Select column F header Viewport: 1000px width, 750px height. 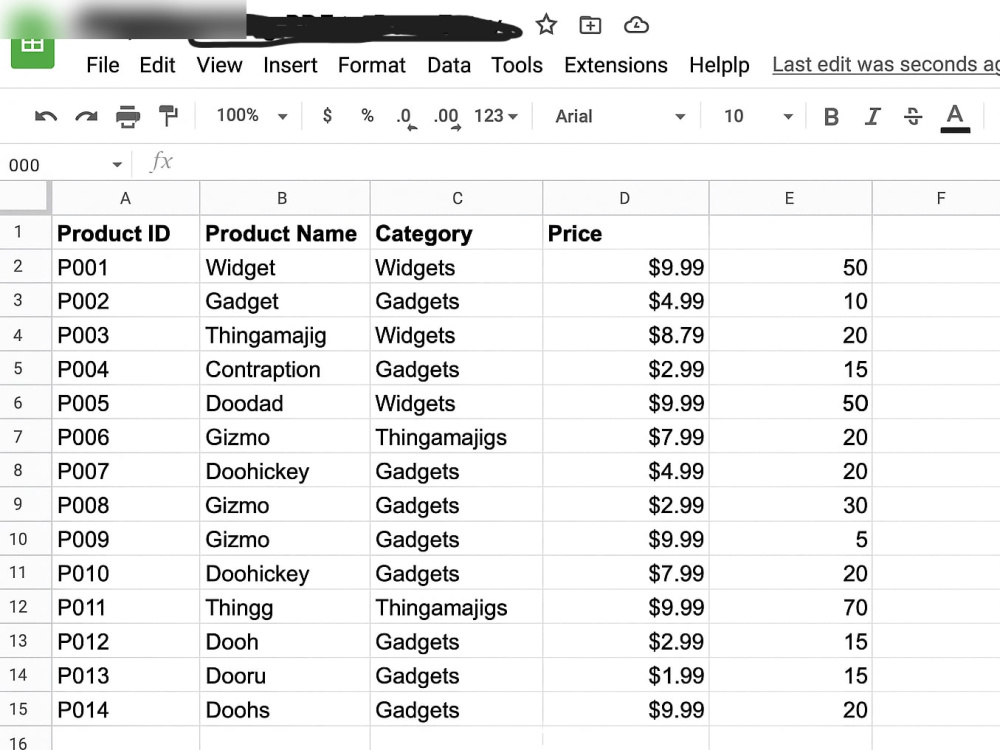point(936,198)
